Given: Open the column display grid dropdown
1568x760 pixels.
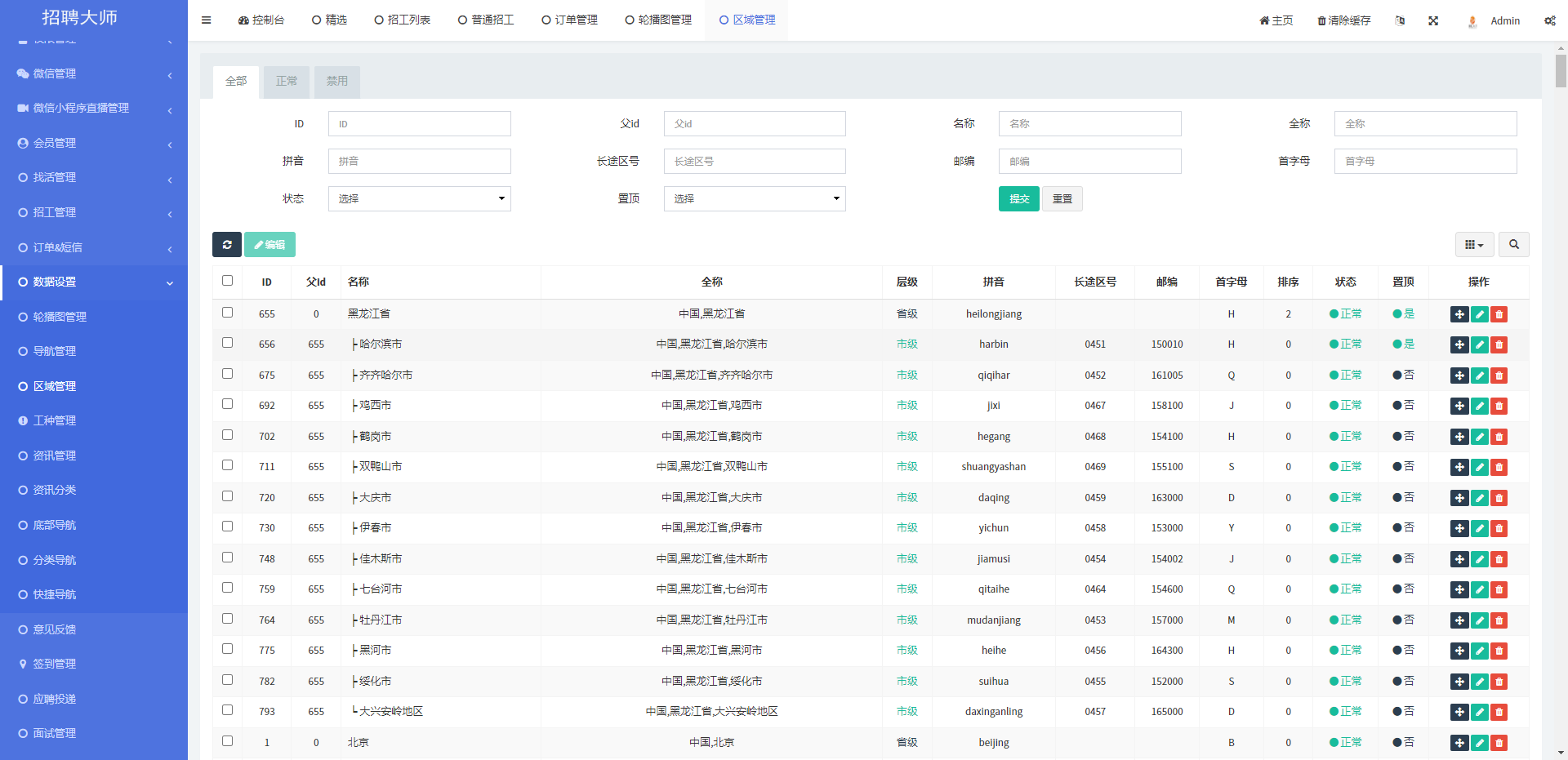Looking at the screenshot, I should (1474, 245).
